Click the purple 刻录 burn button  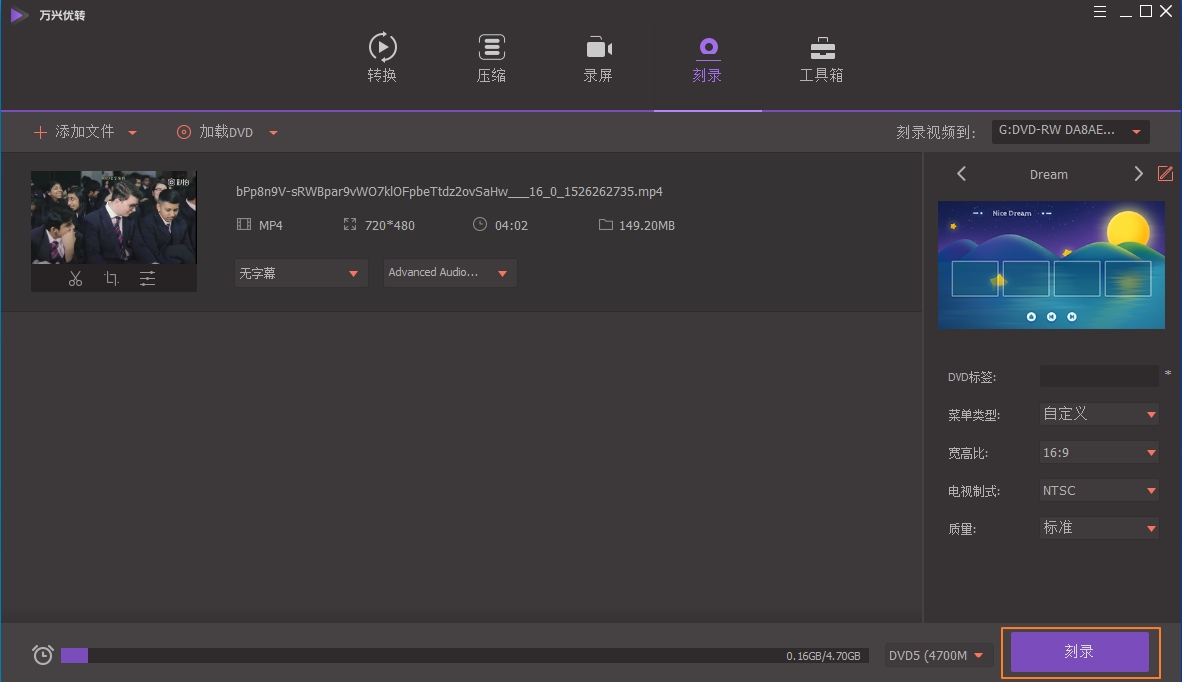coord(1079,652)
